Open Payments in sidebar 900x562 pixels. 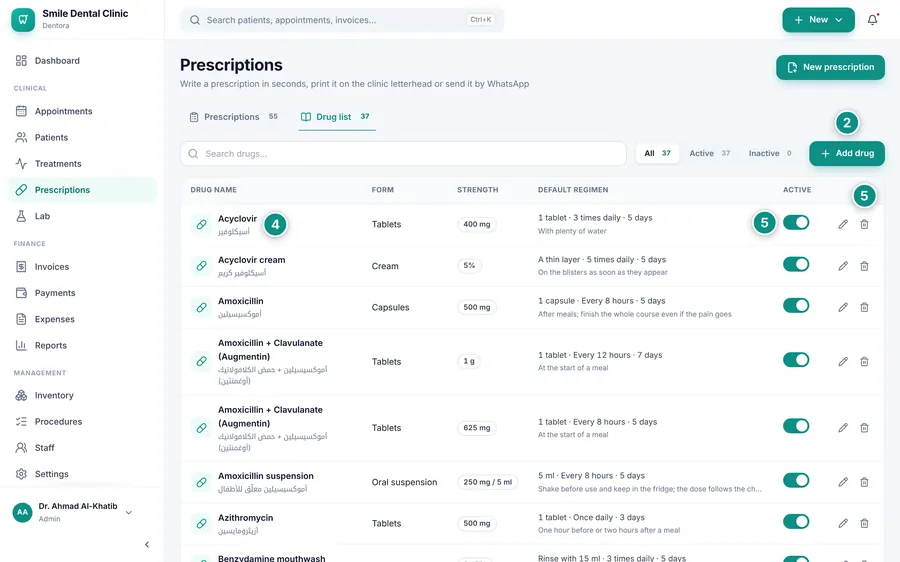[x=82, y=293]
